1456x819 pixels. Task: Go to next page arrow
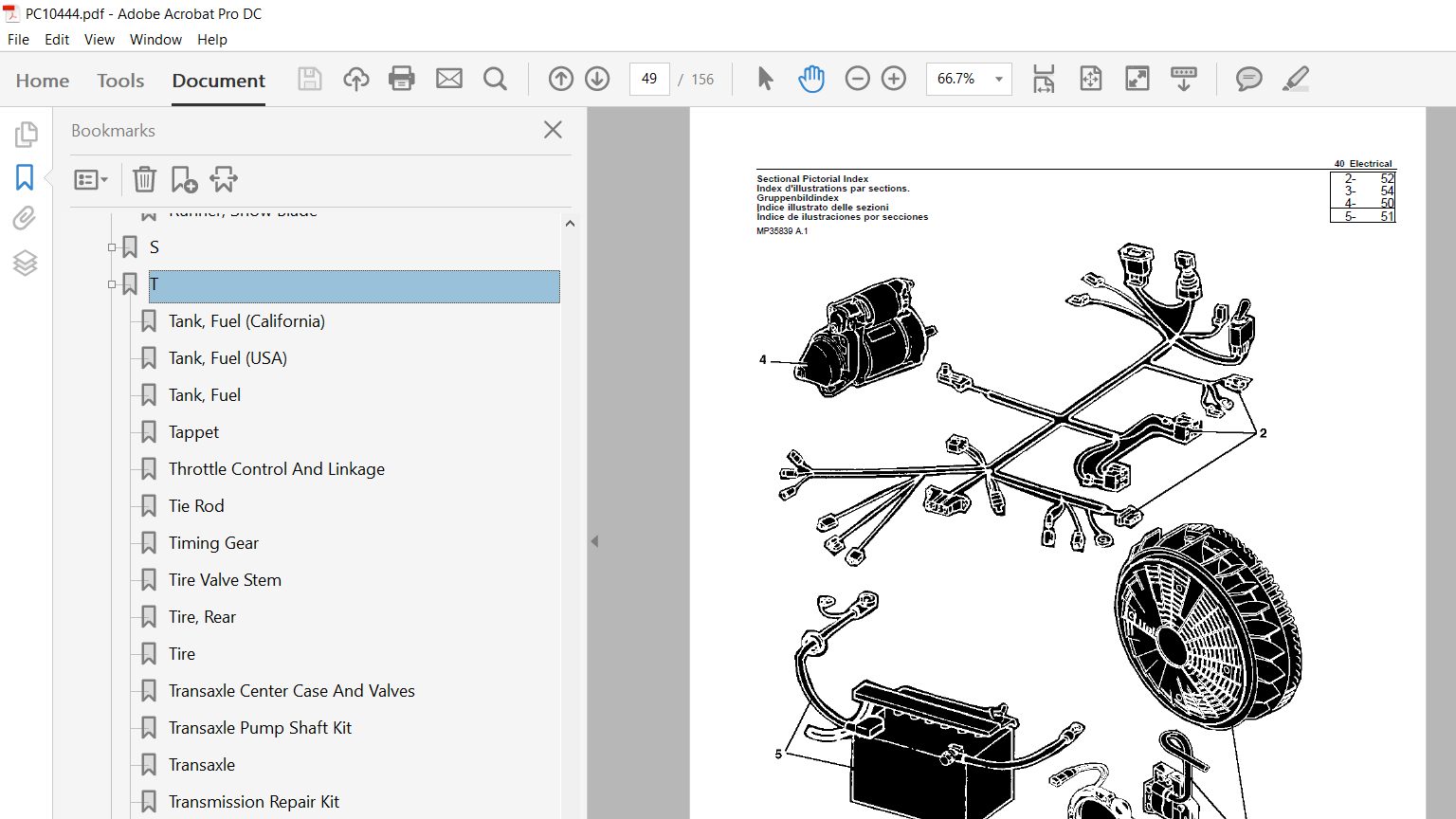click(x=597, y=79)
